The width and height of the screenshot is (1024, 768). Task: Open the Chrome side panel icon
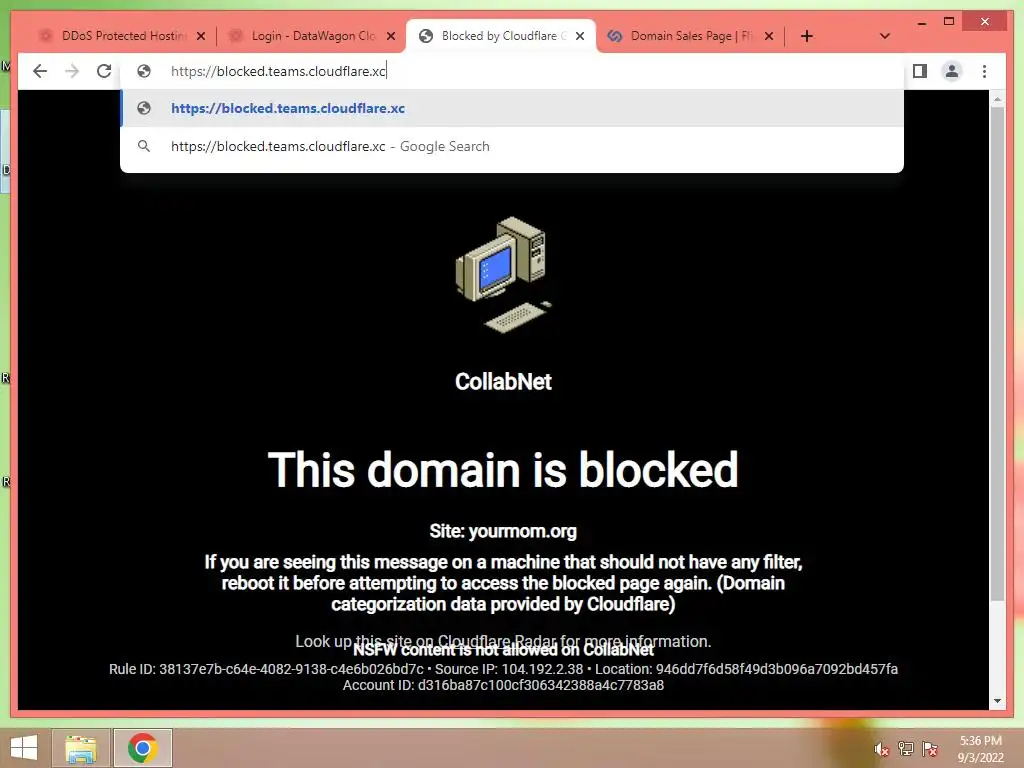point(920,71)
